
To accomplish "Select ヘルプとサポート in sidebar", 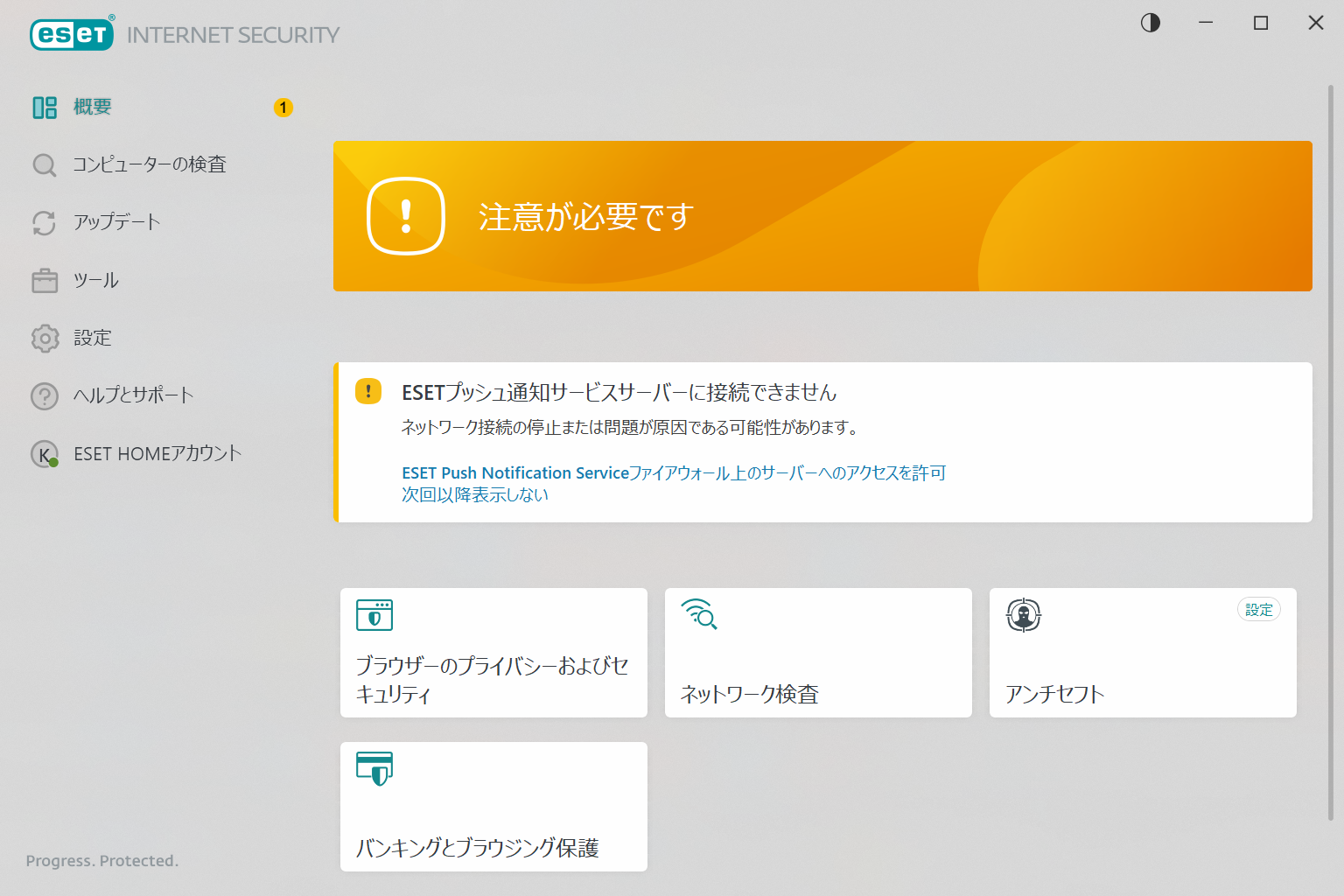I will [134, 395].
